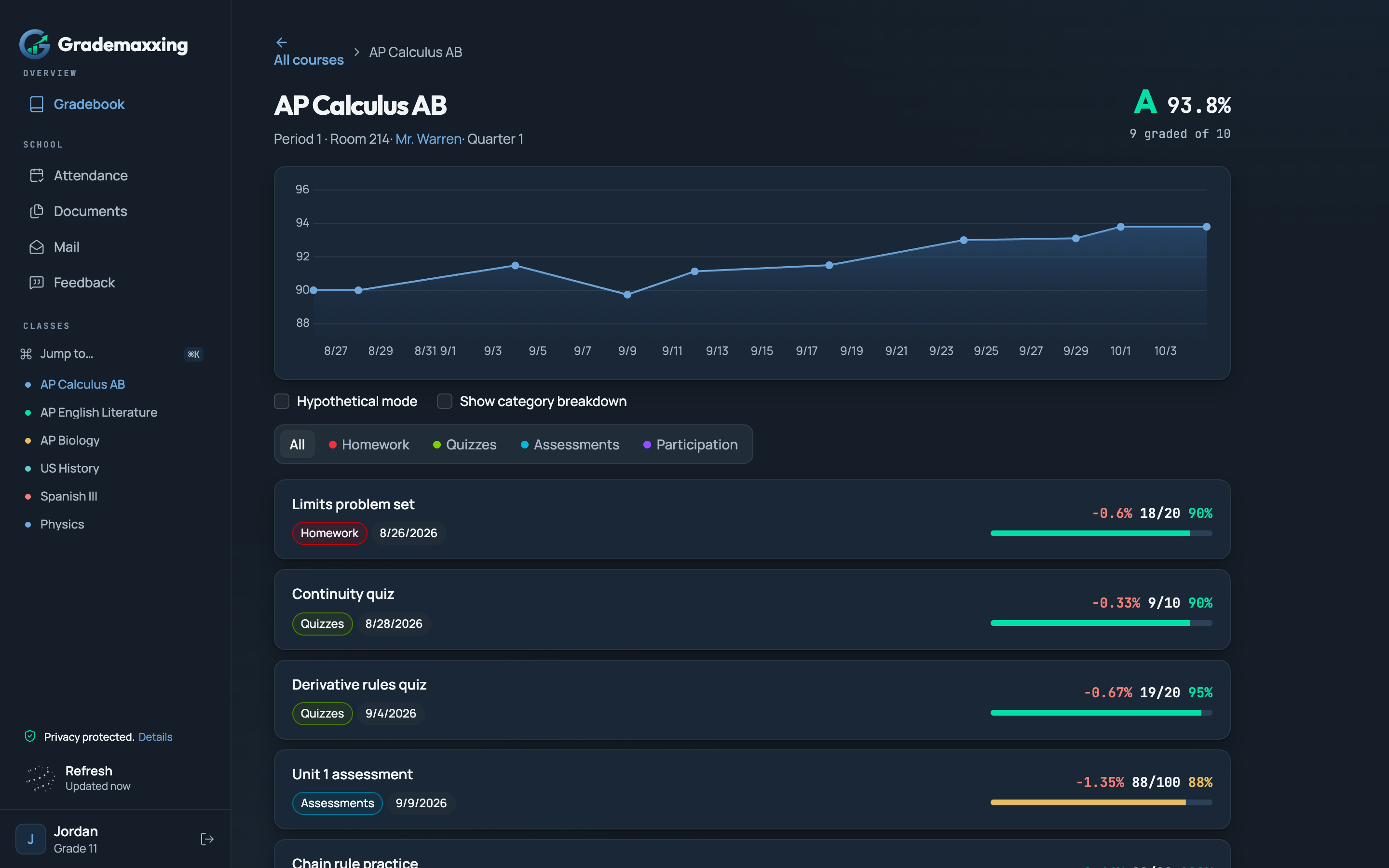Open the Jump to search field

tap(112, 353)
